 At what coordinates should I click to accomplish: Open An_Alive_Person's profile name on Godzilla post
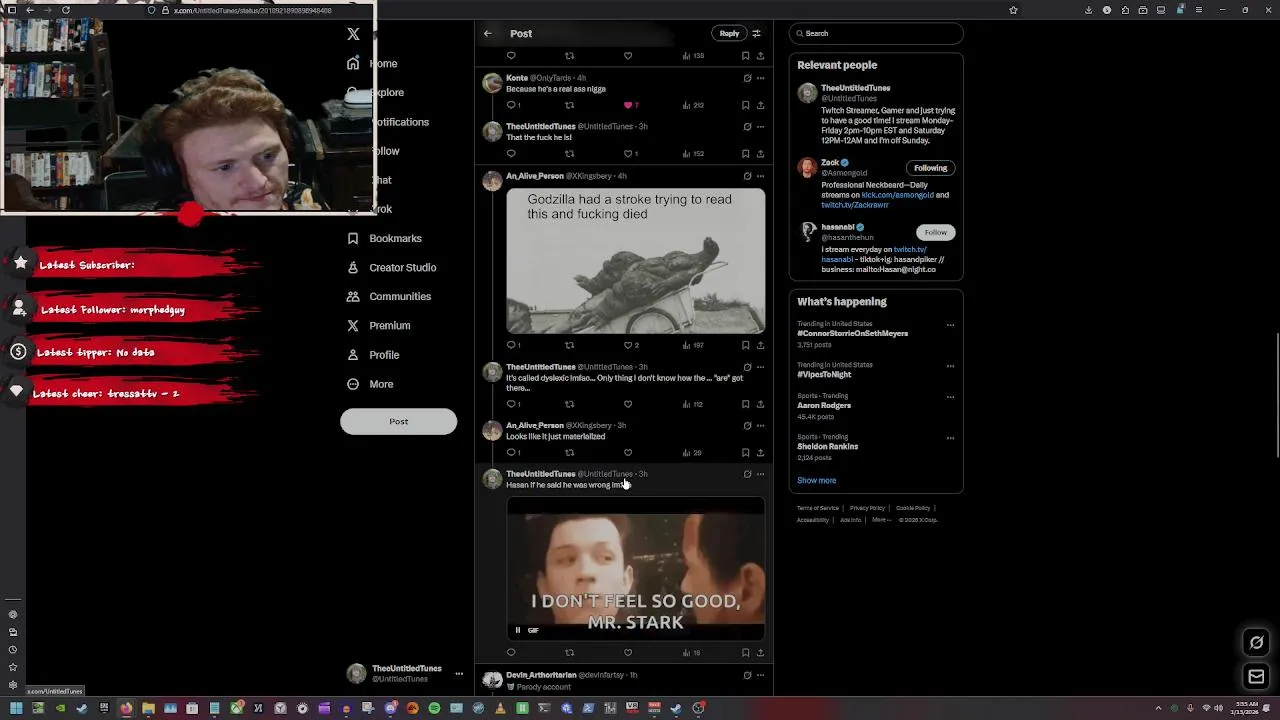535,176
